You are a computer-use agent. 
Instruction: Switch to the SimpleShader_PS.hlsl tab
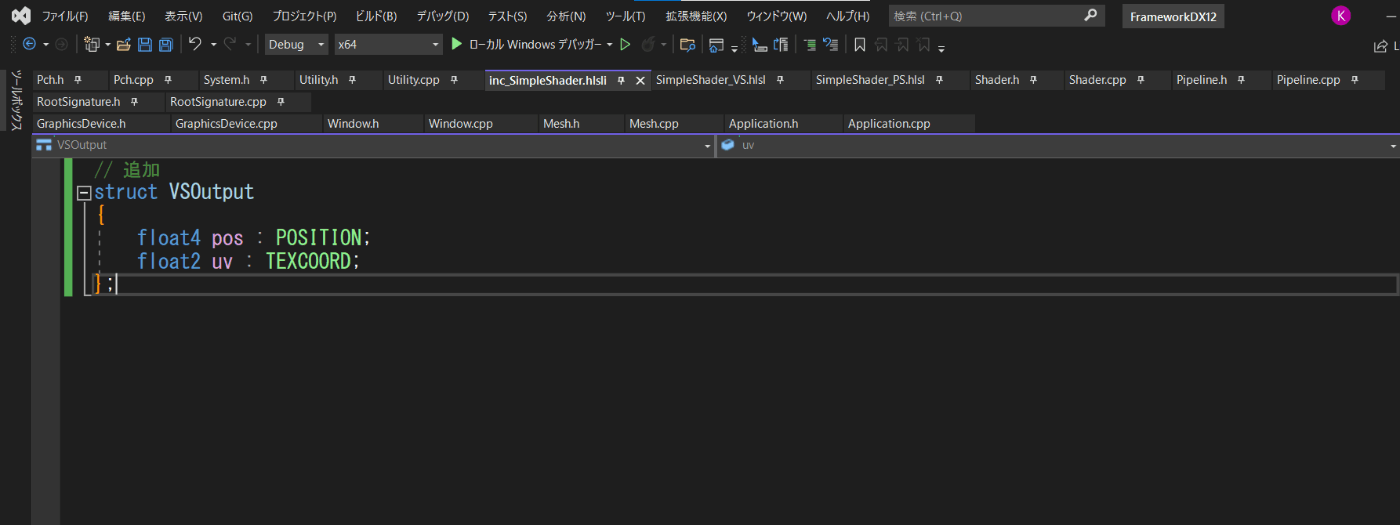coord(869,80)
